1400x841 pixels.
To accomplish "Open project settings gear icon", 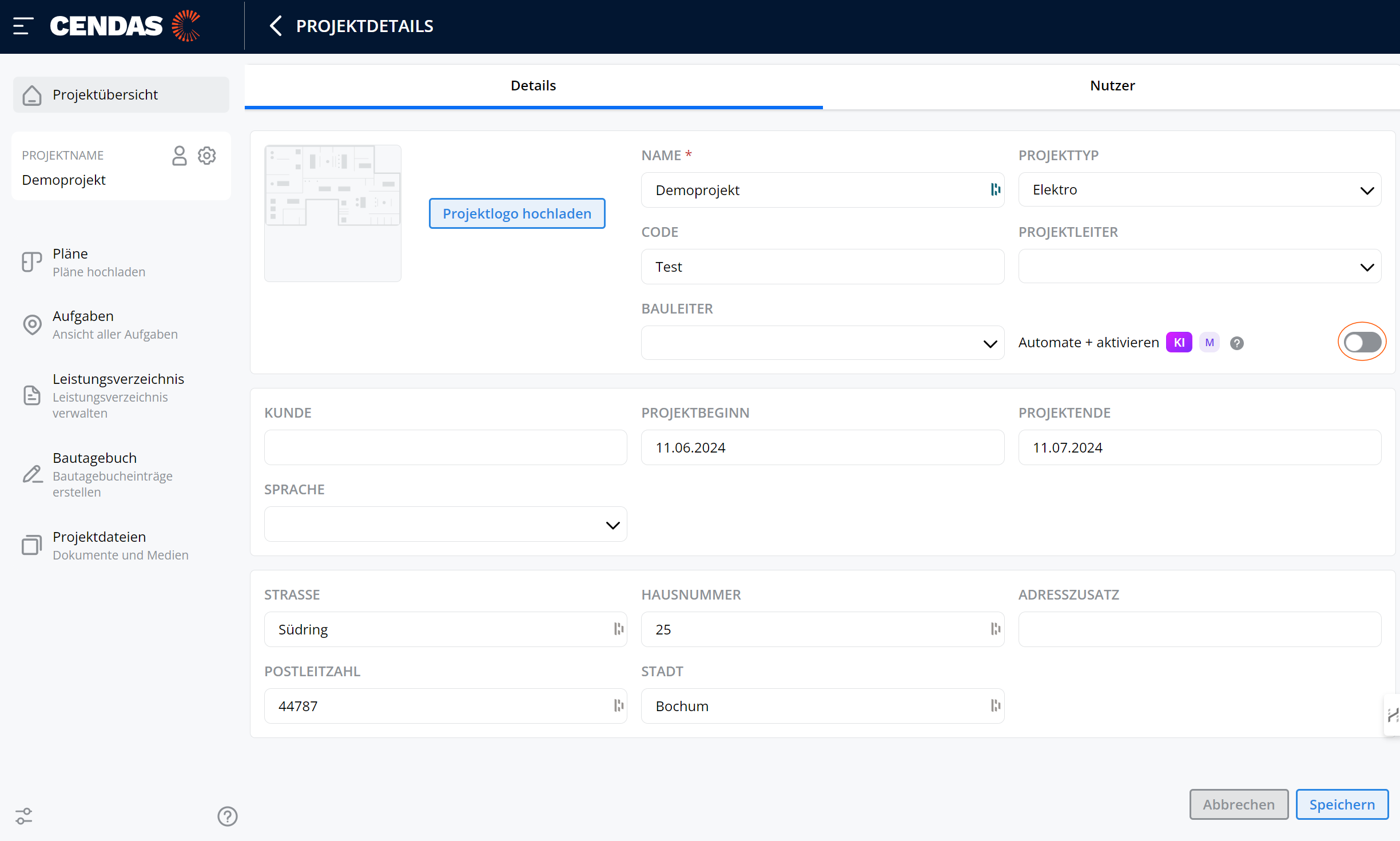I will click(206, 156).
